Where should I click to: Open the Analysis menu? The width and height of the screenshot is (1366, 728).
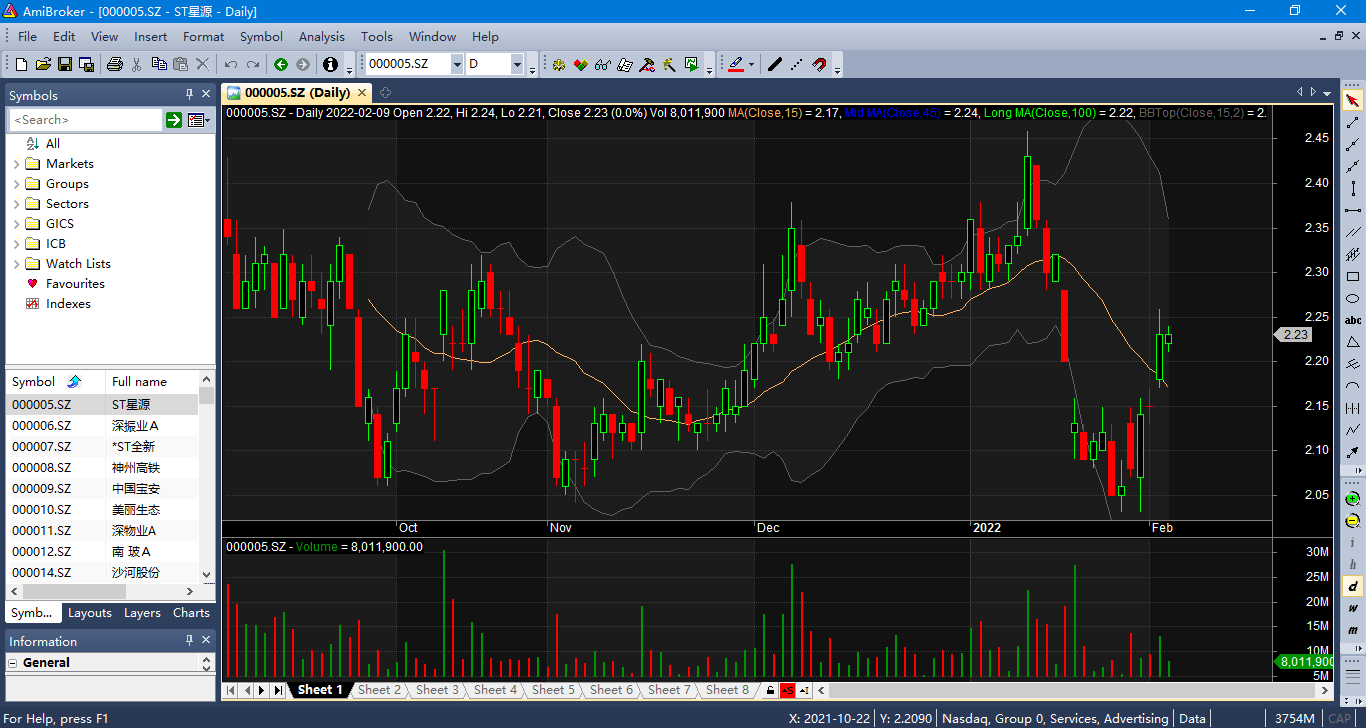[x=321, y=37]
